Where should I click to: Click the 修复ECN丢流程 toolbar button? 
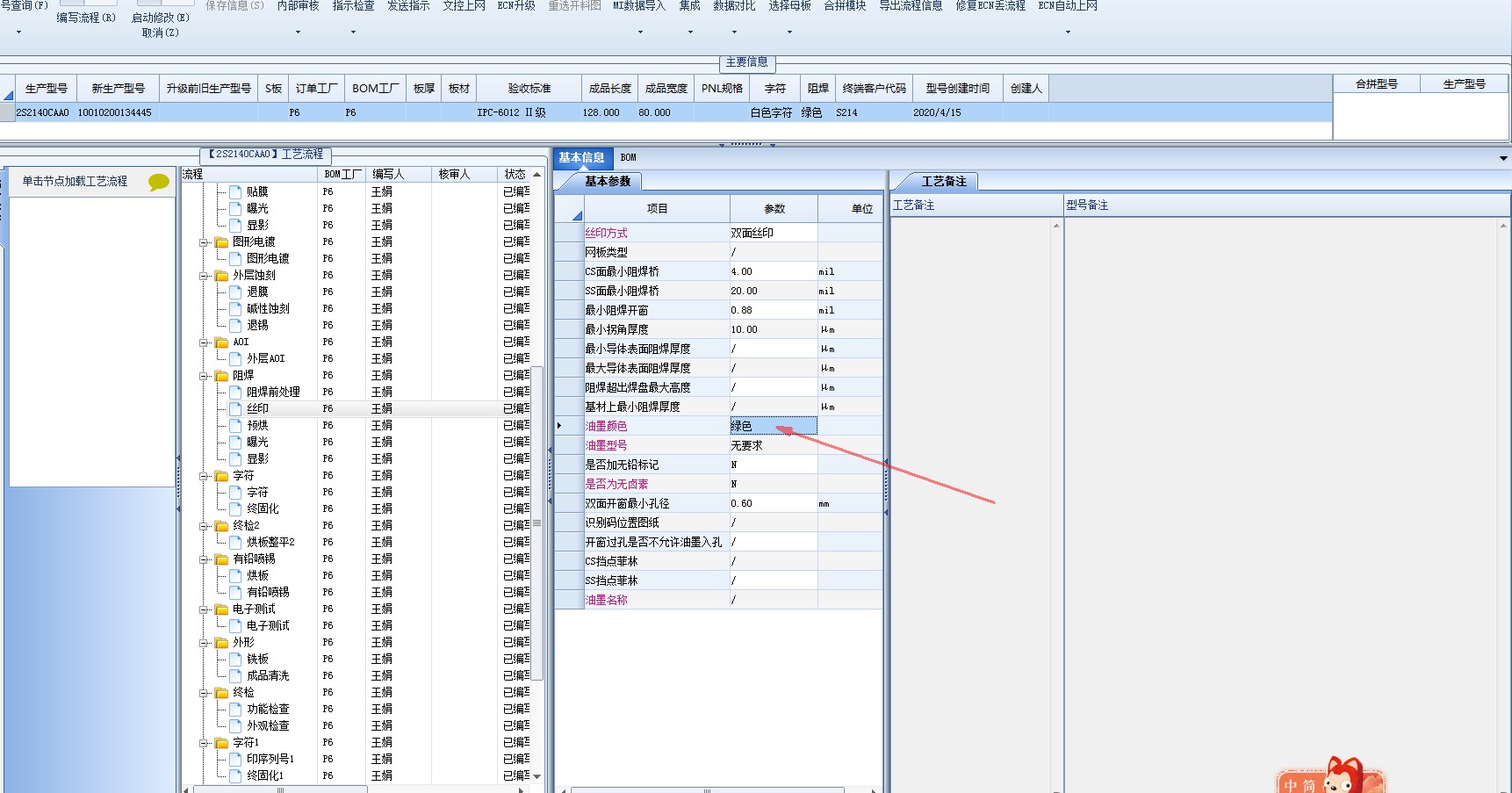click(x=990, y=6)
